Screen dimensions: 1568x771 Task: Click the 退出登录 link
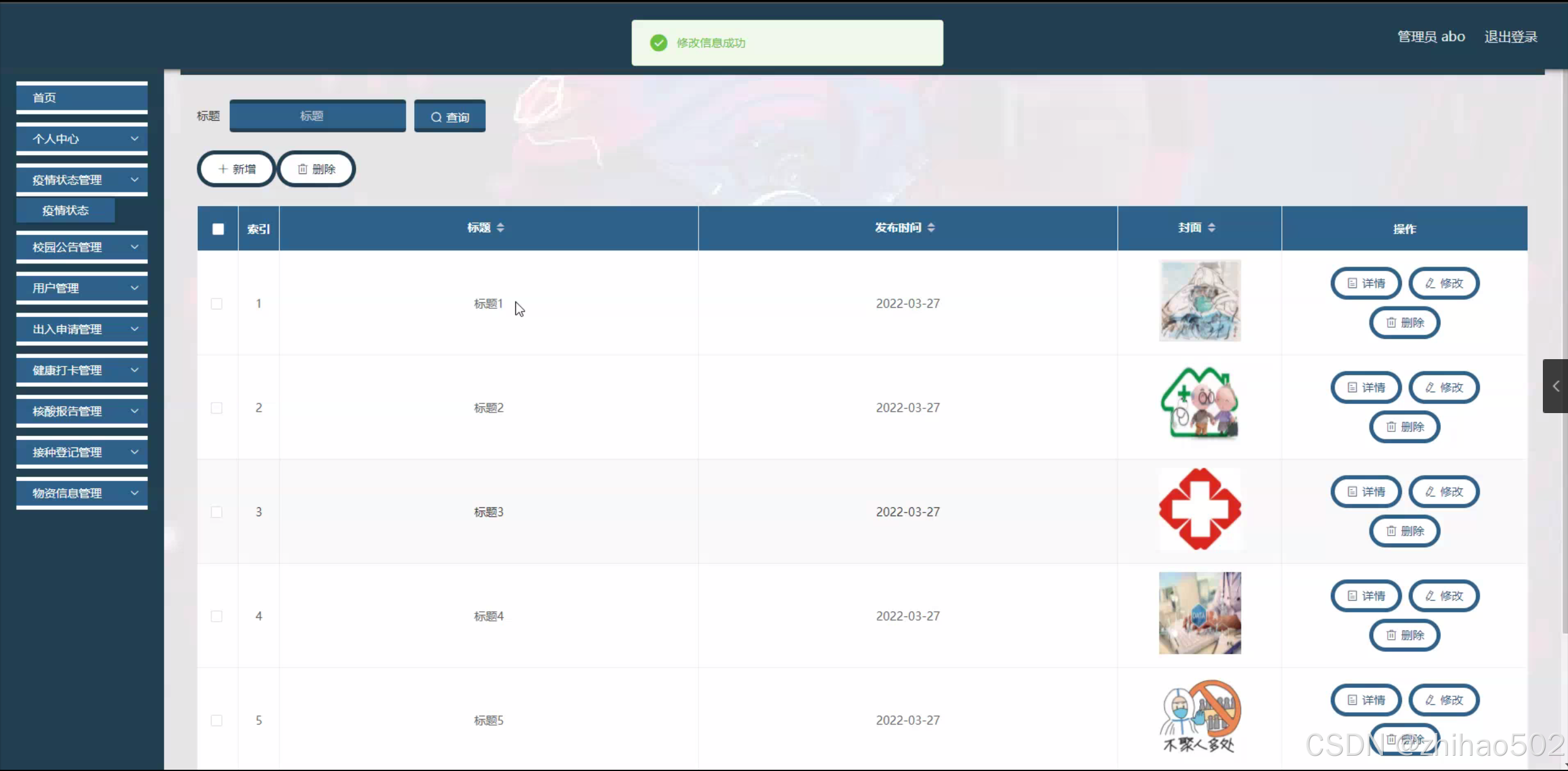coord(1510,37)
